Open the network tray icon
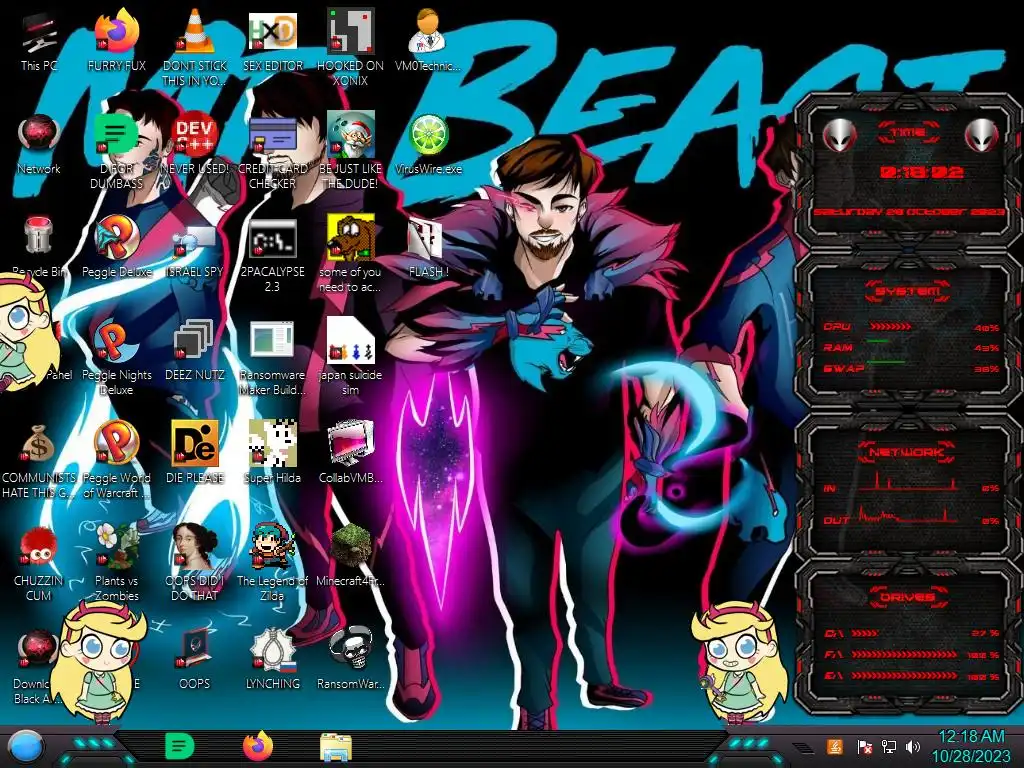1024x768 pixels. pos(889,746)
